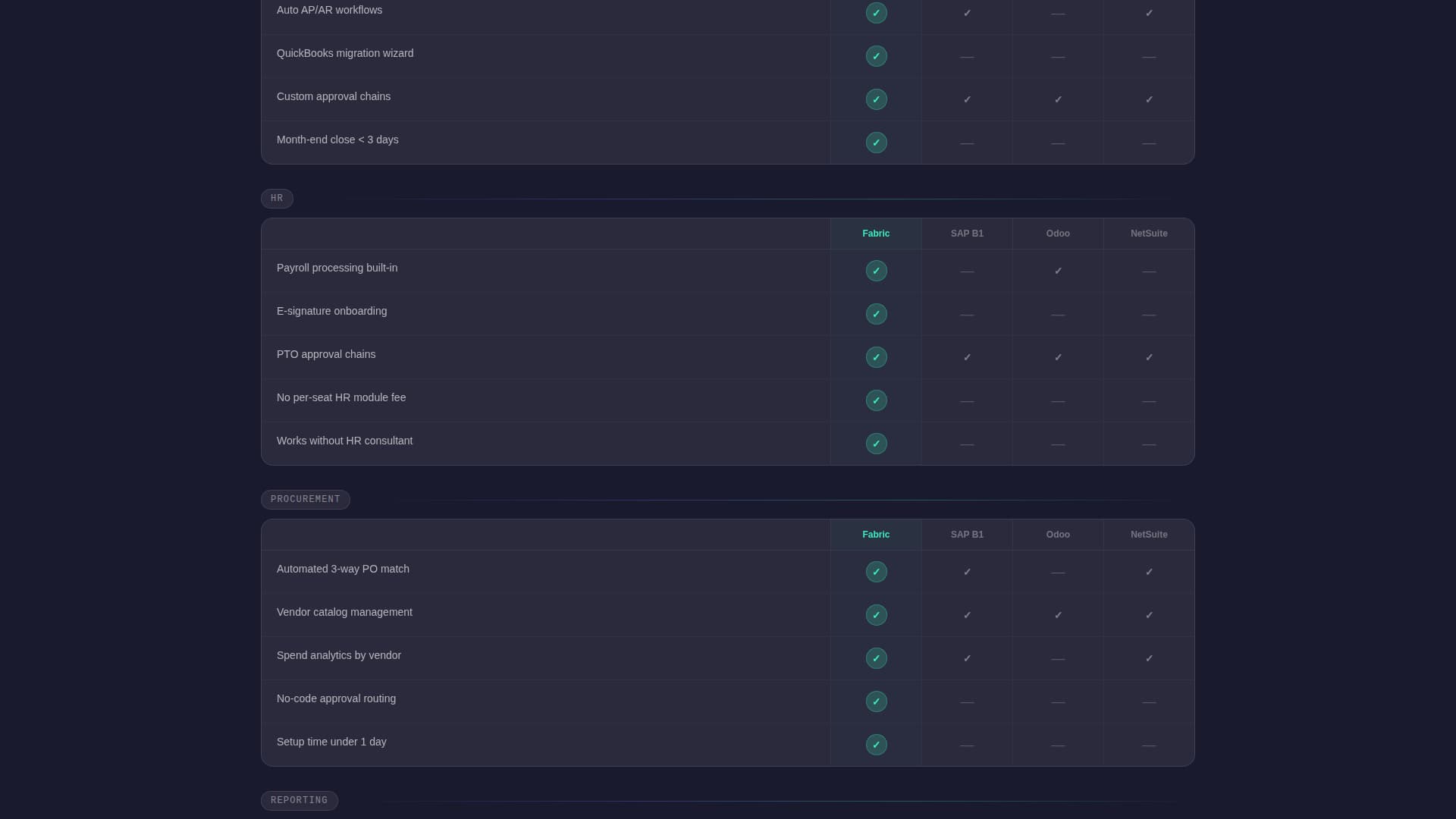
Task: Click NetSuite checkmark for PTO approval chains
Action: pos(1149,357)
